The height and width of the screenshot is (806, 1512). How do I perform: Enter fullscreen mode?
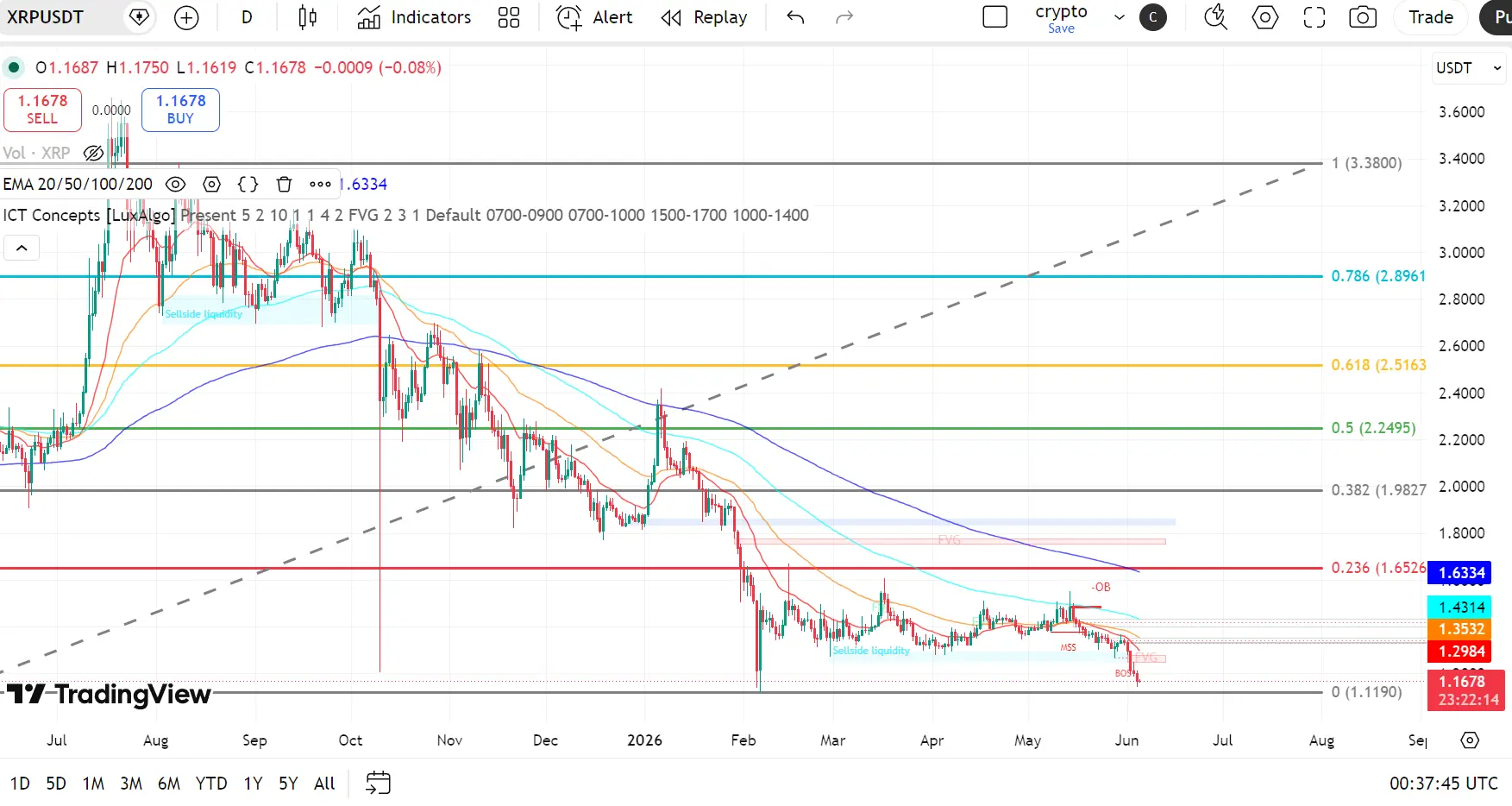pos(1314,17)
